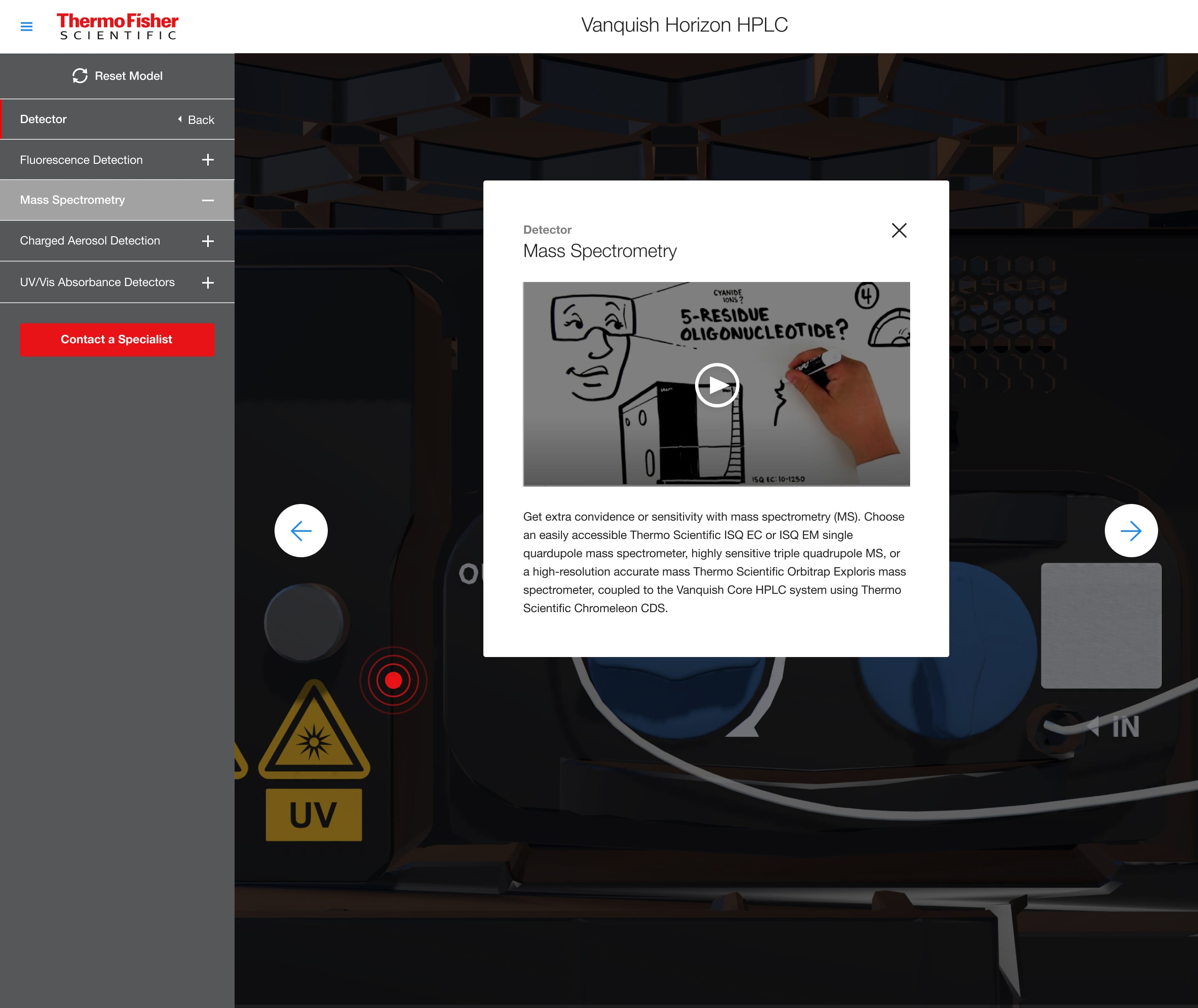Open the hamburger menu icon

pyautogui.click(x=26, y=26)
